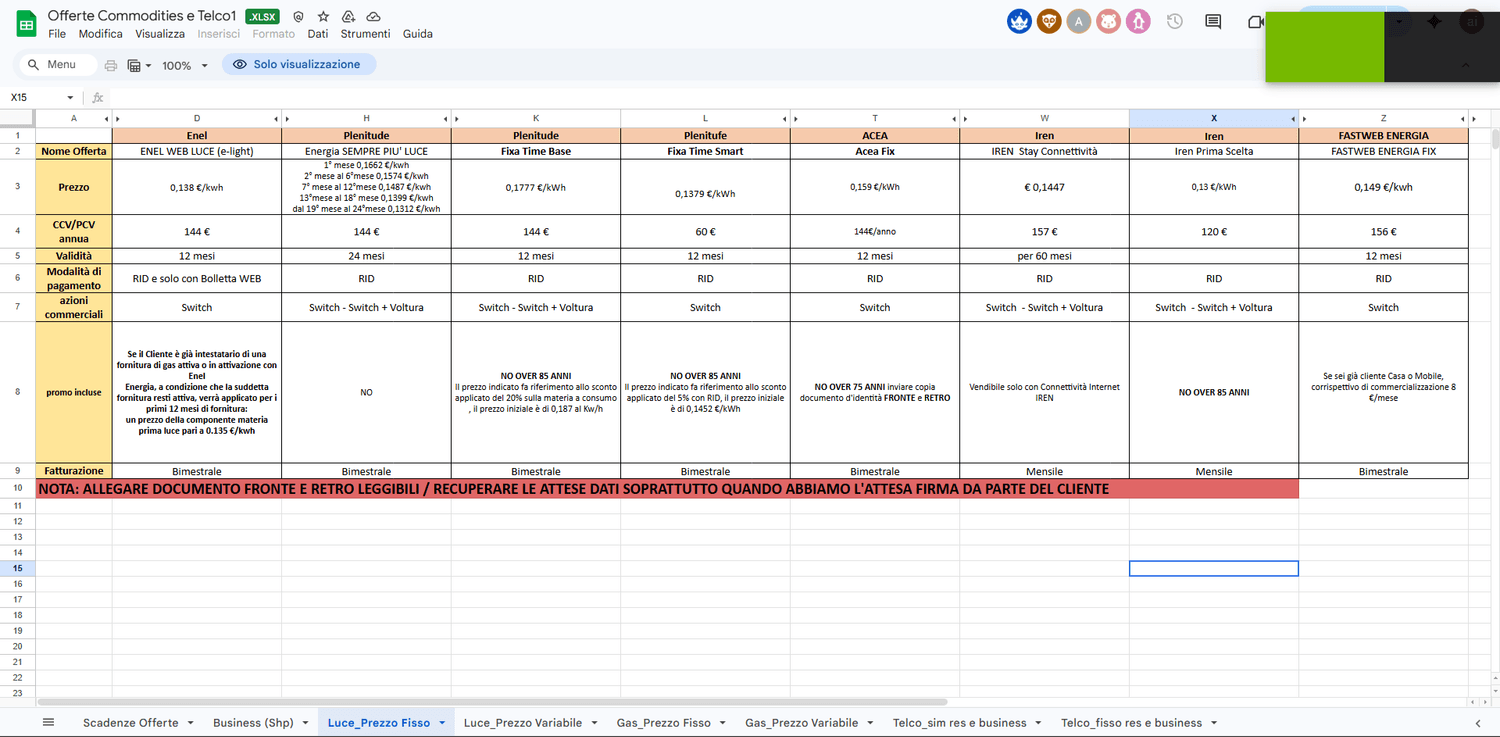Image resolution: width=1500 pixels, height=737 pixels.
Task: Switch to the Gas_Prezzo Fisso sheet tab
Action: point(664,723)
